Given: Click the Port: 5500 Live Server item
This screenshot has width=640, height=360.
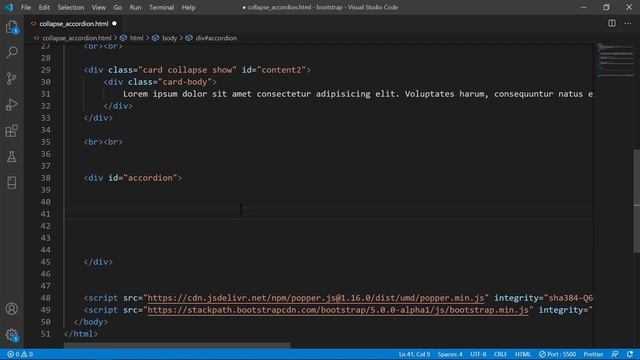Looking at the screenshot, I should (557, 354).
